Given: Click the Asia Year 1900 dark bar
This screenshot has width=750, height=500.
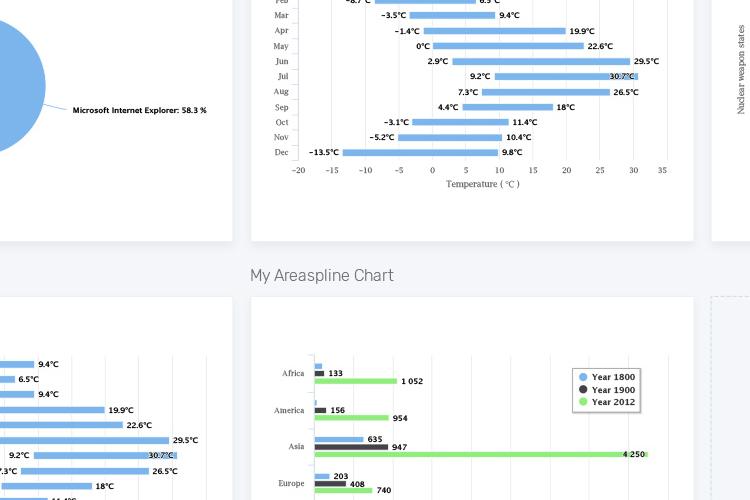Looking at the screenshot, I should coord(352,447).
